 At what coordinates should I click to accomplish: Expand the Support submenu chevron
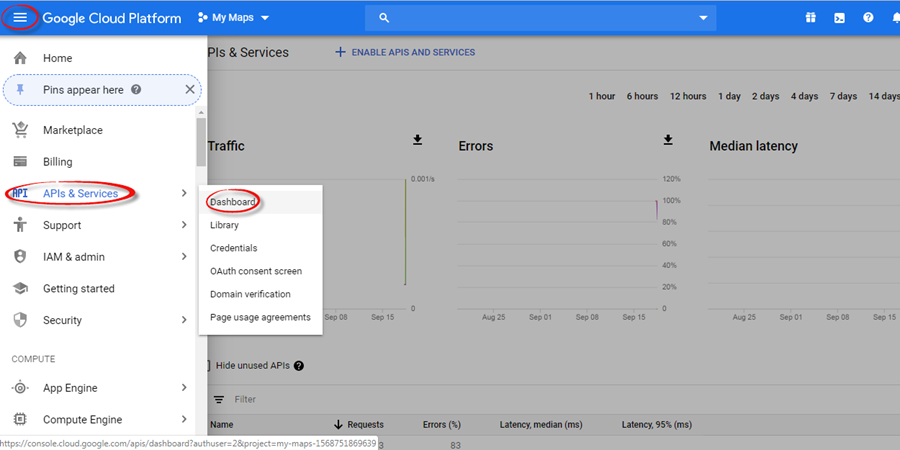pyautogui.click(x=184, y=225)
